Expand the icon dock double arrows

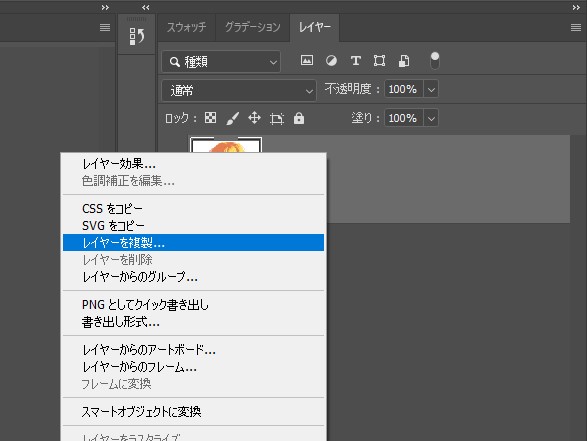146,7
